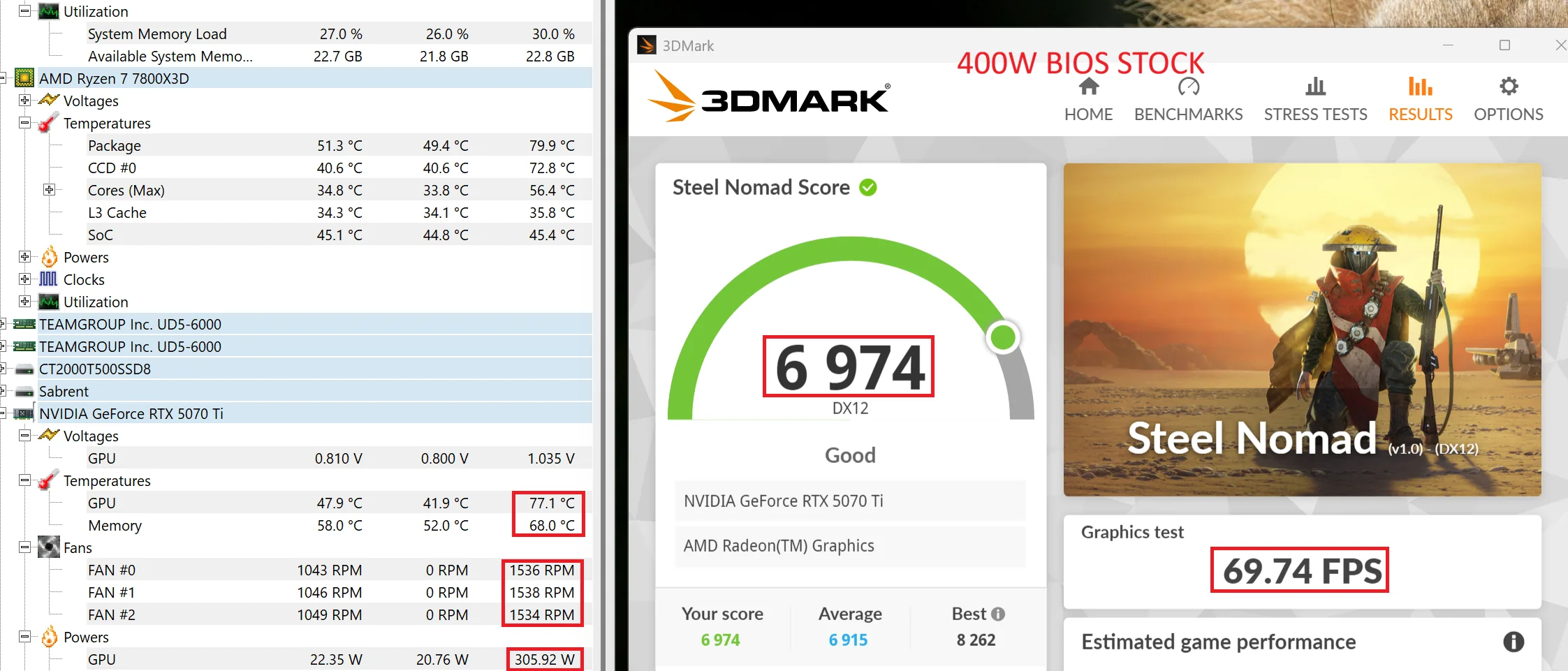1568x671 pixels.
Task: Select the RESULTS tab in 3DMark
Action: point(1420,100)
